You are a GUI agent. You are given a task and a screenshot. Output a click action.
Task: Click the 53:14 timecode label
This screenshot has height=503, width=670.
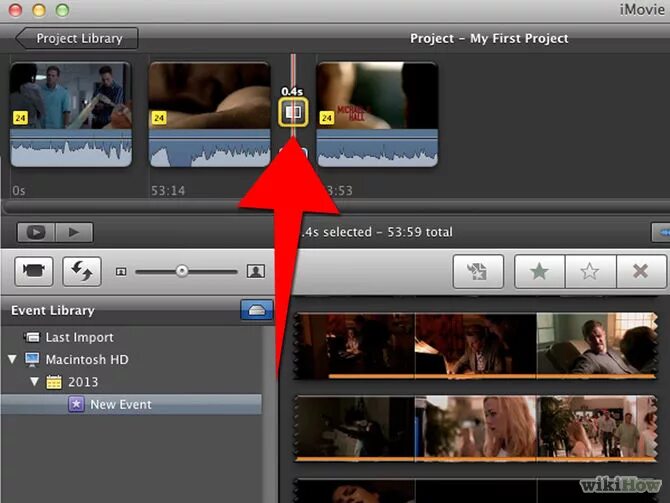[x=168, y=191]
